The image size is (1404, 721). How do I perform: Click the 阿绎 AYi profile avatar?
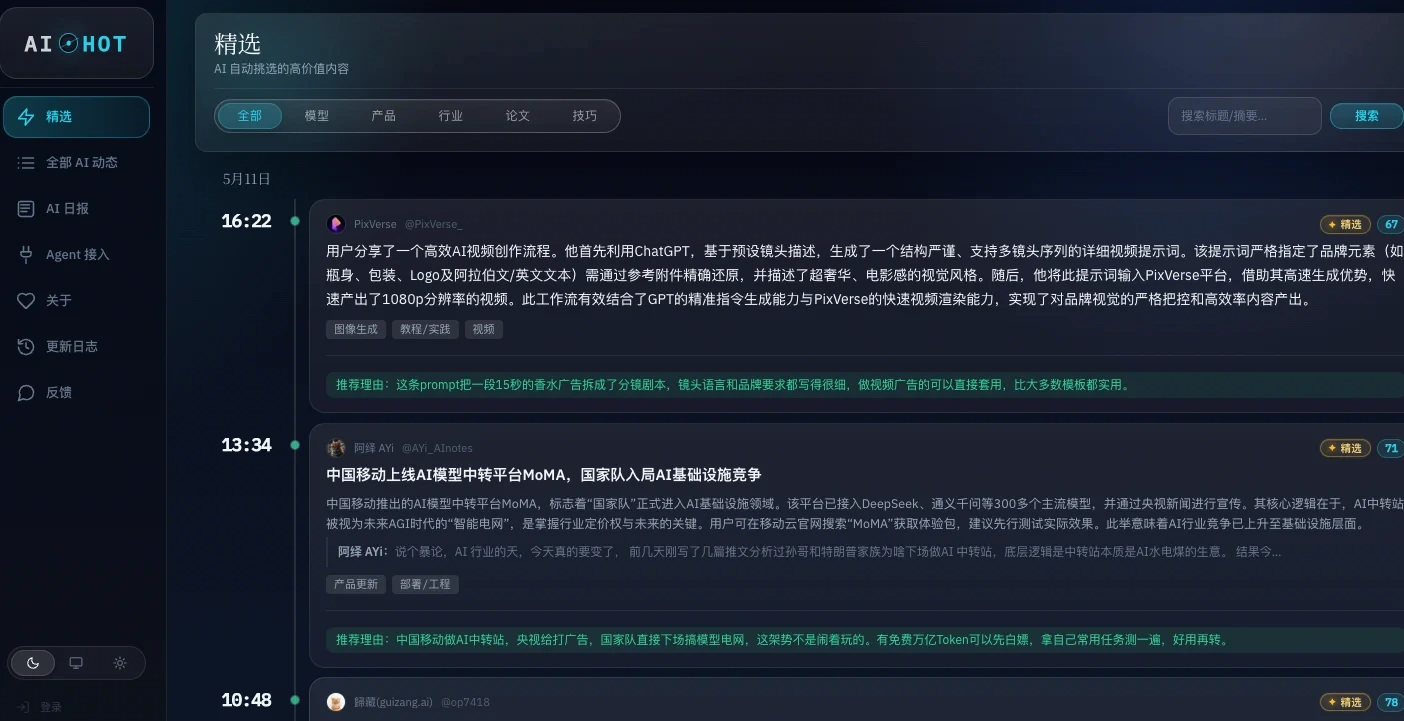pos(336,448)
